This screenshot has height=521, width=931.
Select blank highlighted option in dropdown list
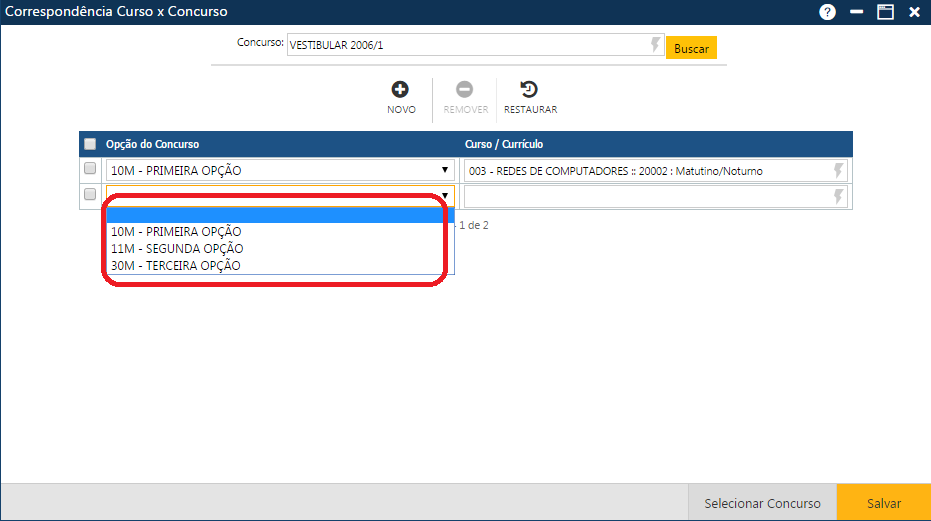coord(279,215)
